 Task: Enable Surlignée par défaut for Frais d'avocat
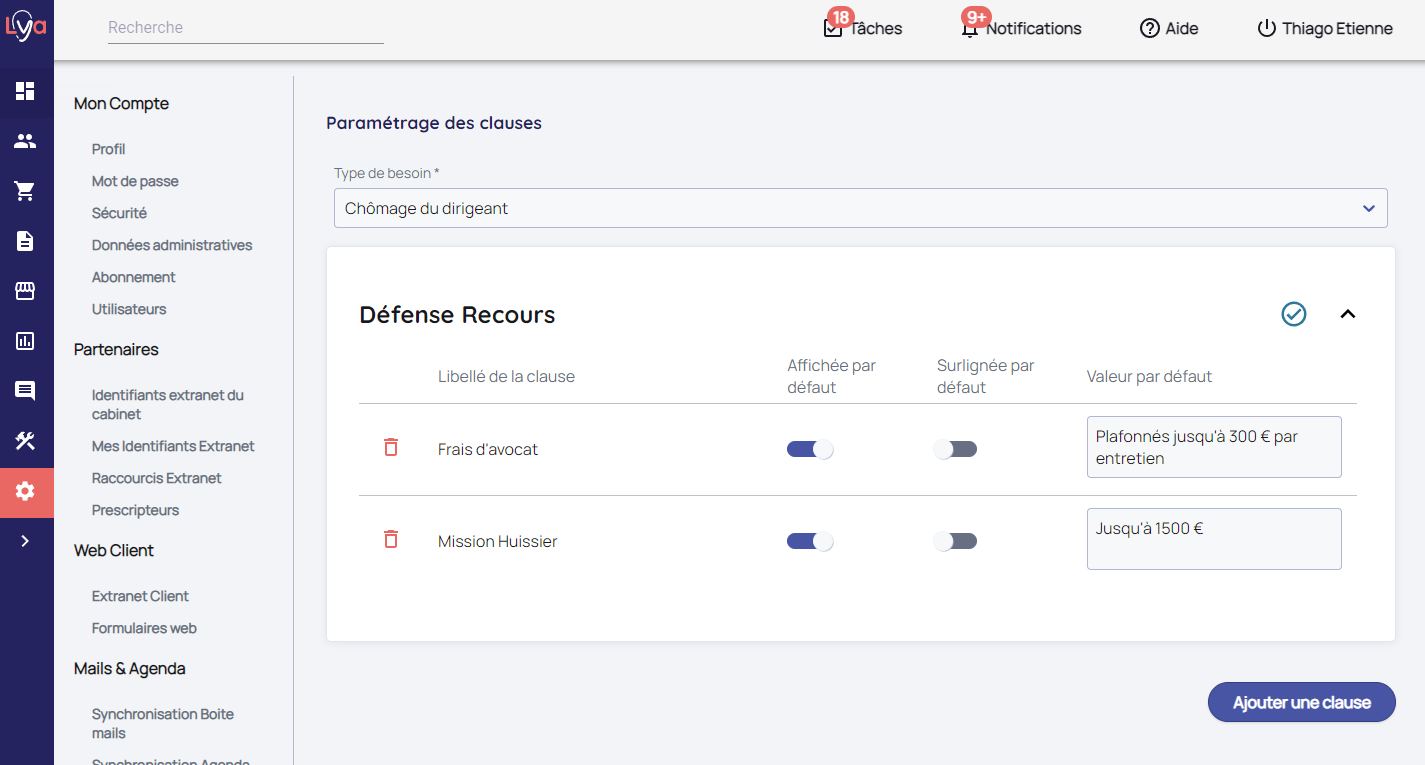click(x=955, y=449)
